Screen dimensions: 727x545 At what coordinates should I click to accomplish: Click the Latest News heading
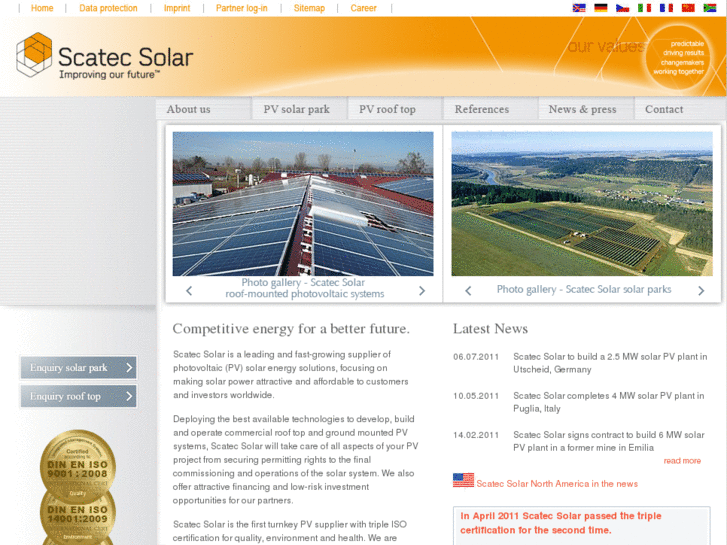tap(491, 329)
